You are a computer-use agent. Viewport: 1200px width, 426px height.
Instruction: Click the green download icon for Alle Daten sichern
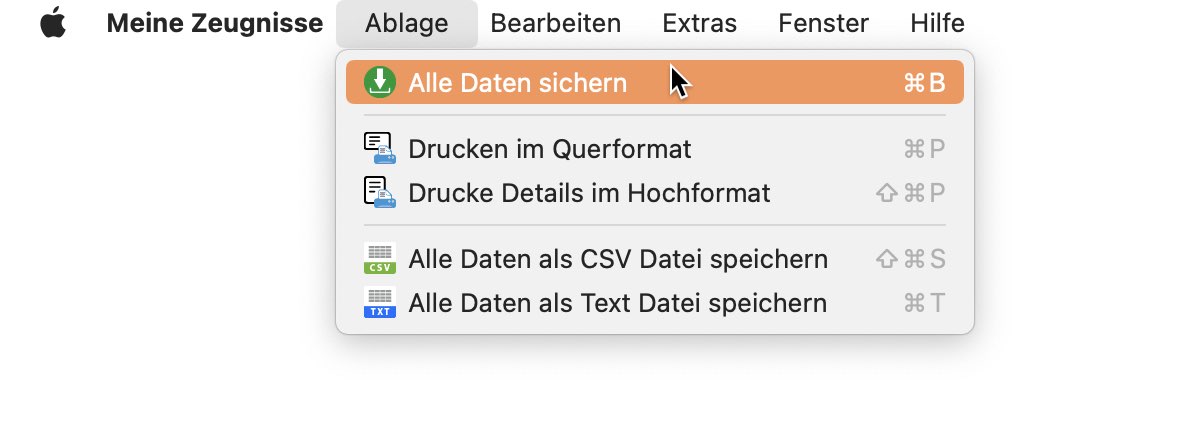pyautogui.click(x=380, y=82)
